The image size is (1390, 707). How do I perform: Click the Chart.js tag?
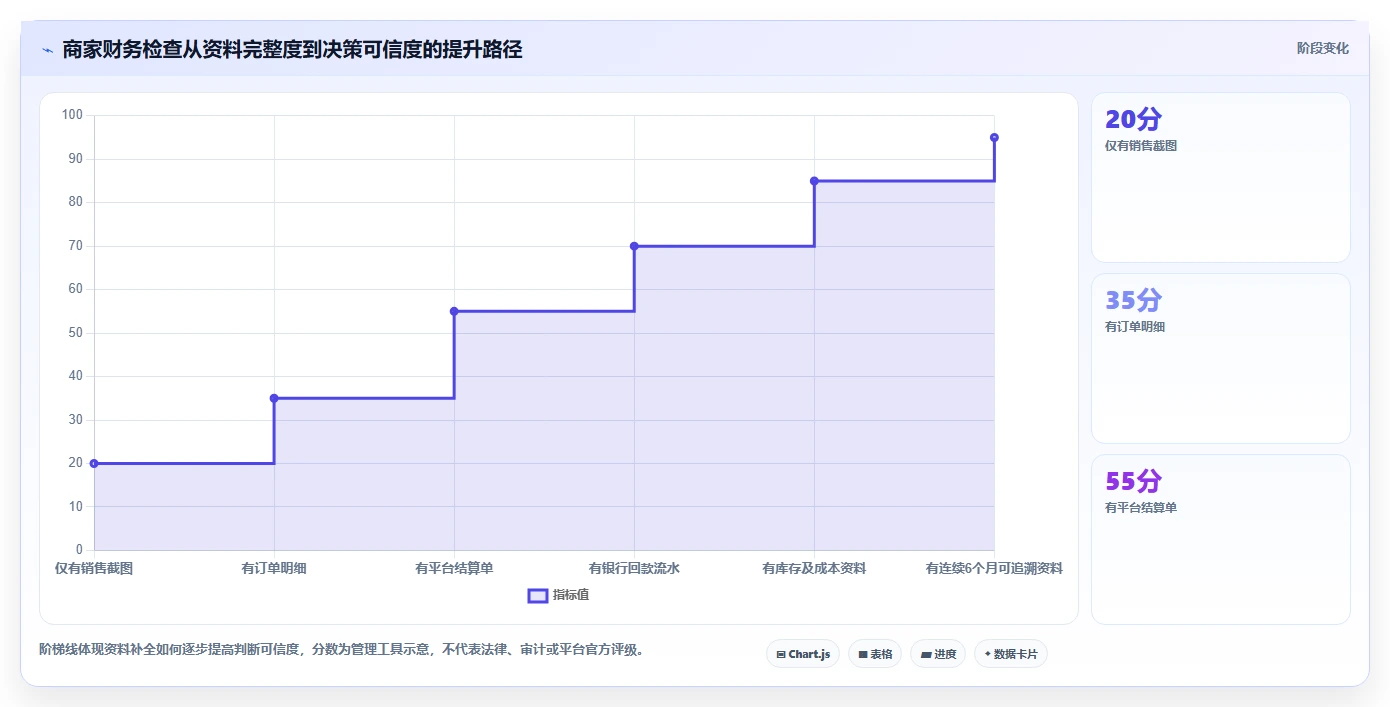point(803,654)
